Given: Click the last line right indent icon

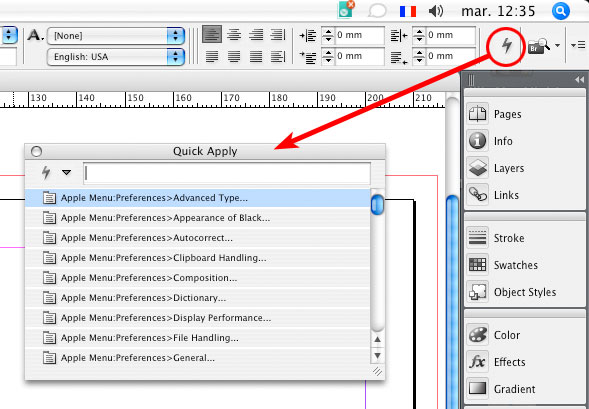Looking at the screenshot, I should click(399, 57).
